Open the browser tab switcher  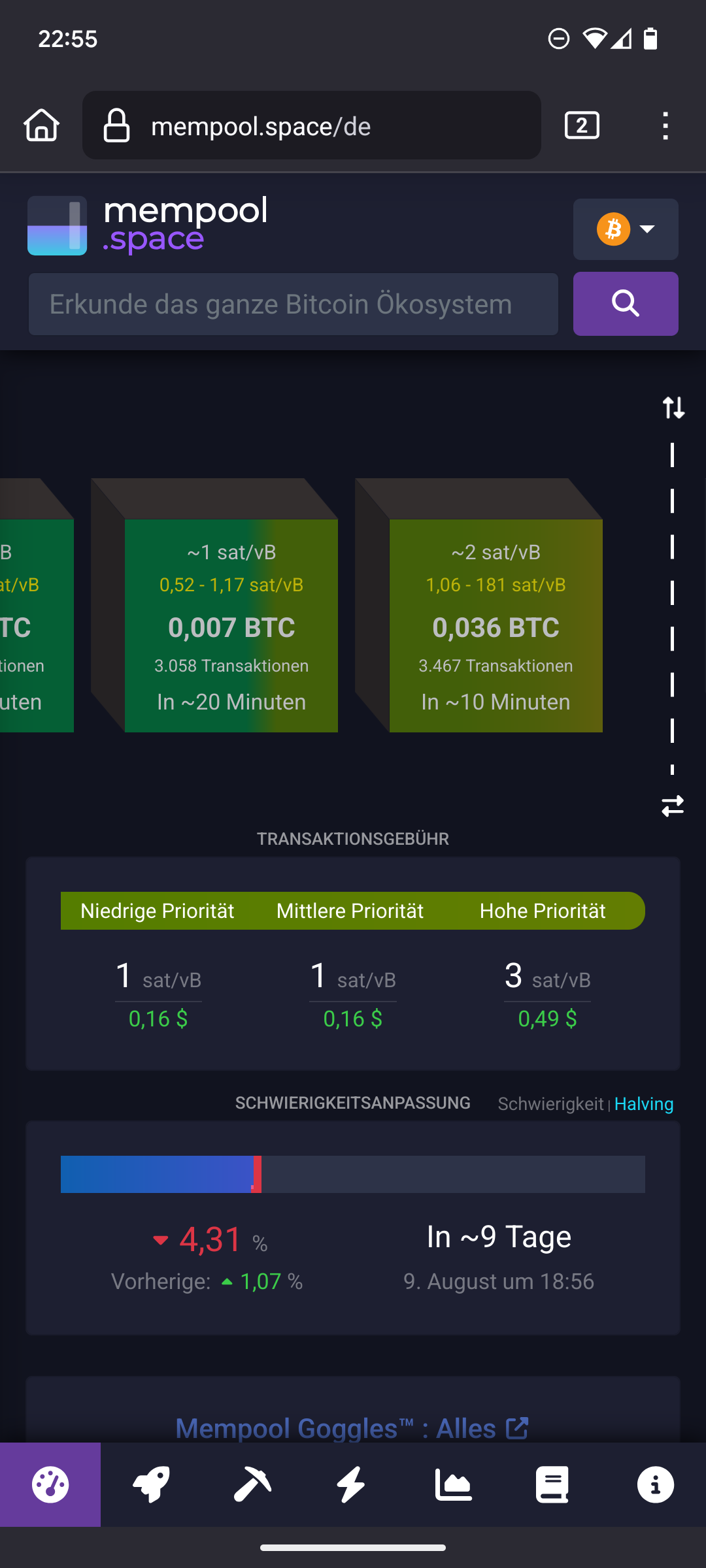pyautogui.click(x=582, y=125)
